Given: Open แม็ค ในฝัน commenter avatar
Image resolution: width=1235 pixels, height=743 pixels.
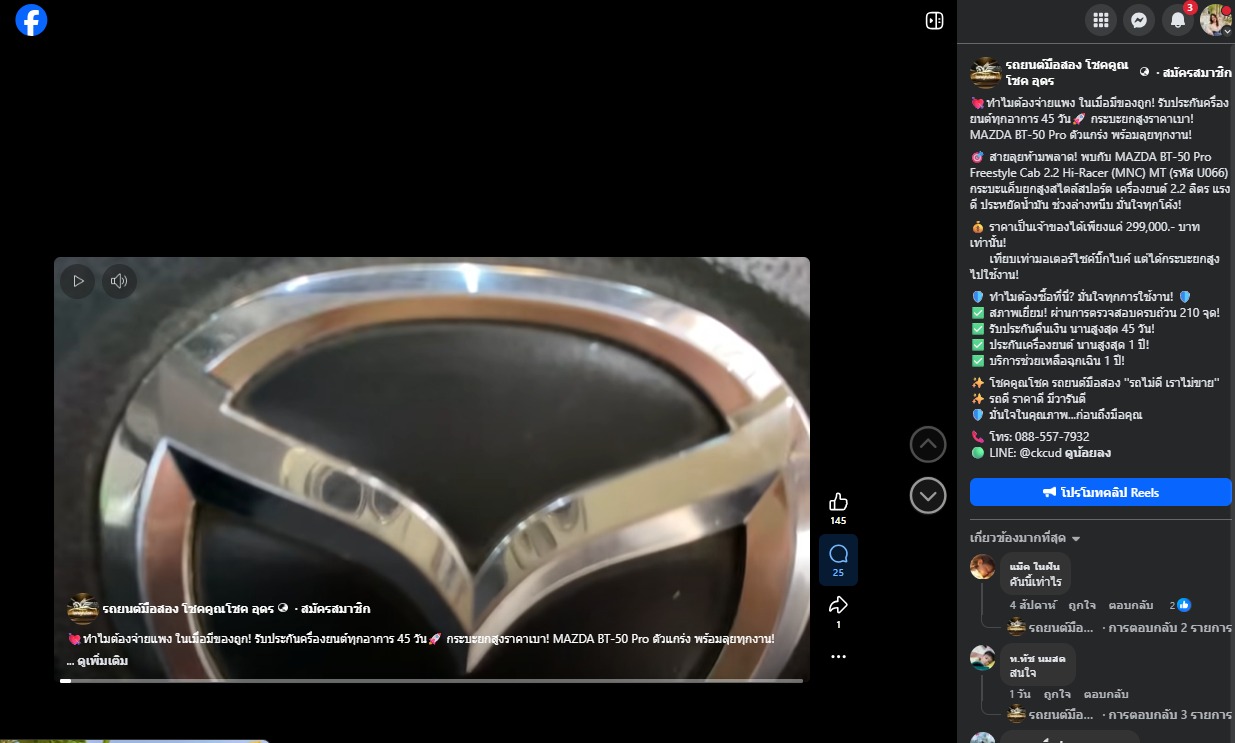Looking at the screenshot, I should click(983, 567).
